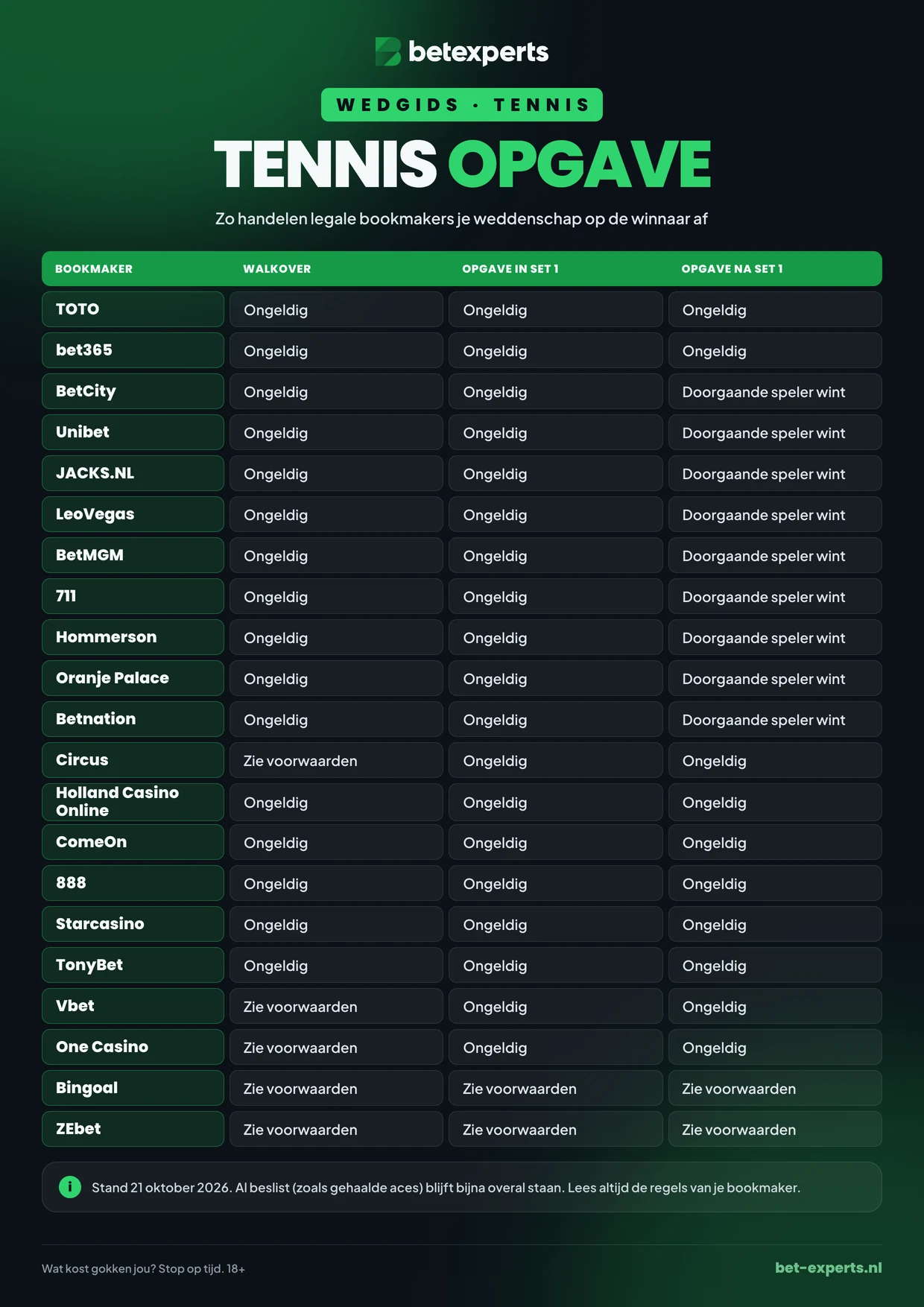The height and width of the screenshot is (1307, 924).
Task: Select the 'WALKOVER' column header
Action: point(277,269)
